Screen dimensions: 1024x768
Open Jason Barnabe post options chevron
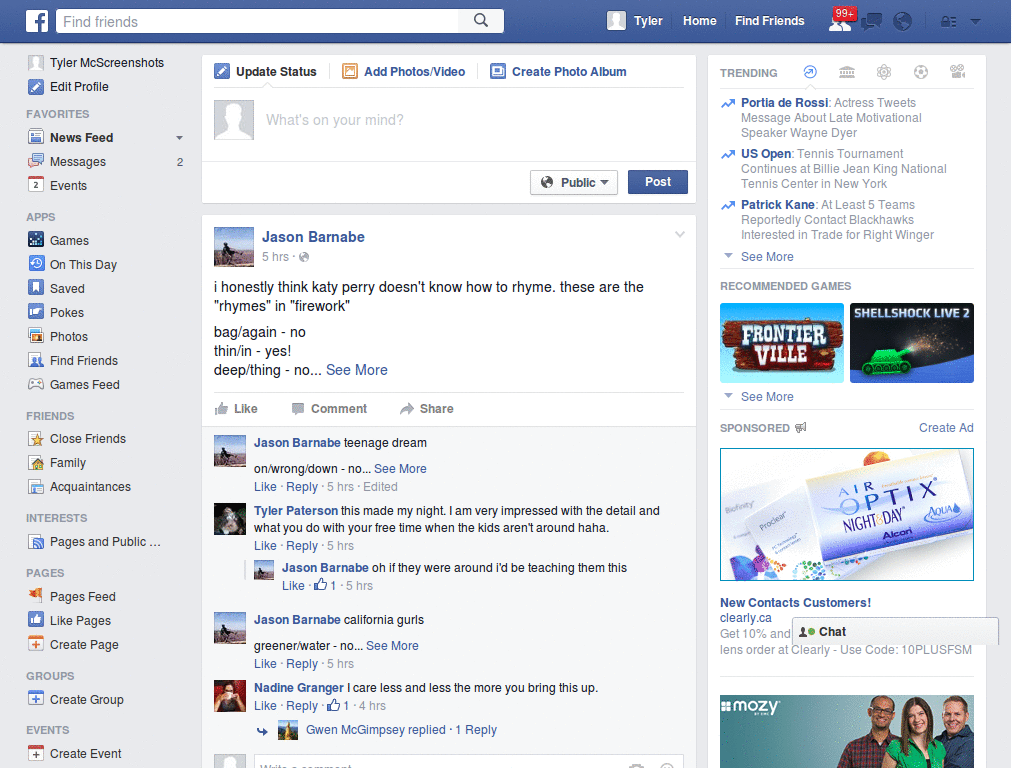click(x=680, y=234)
